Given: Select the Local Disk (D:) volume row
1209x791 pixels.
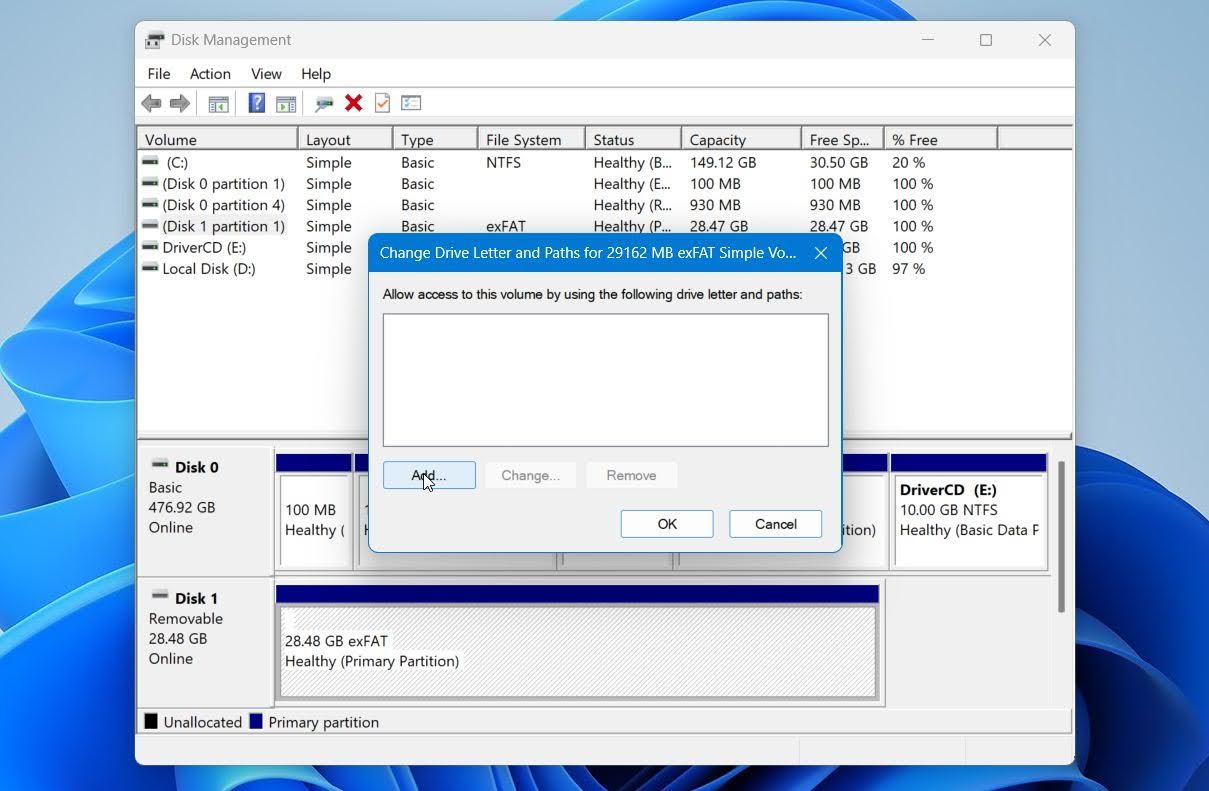Looking at the screenshot, I should (x=253, y=268).
